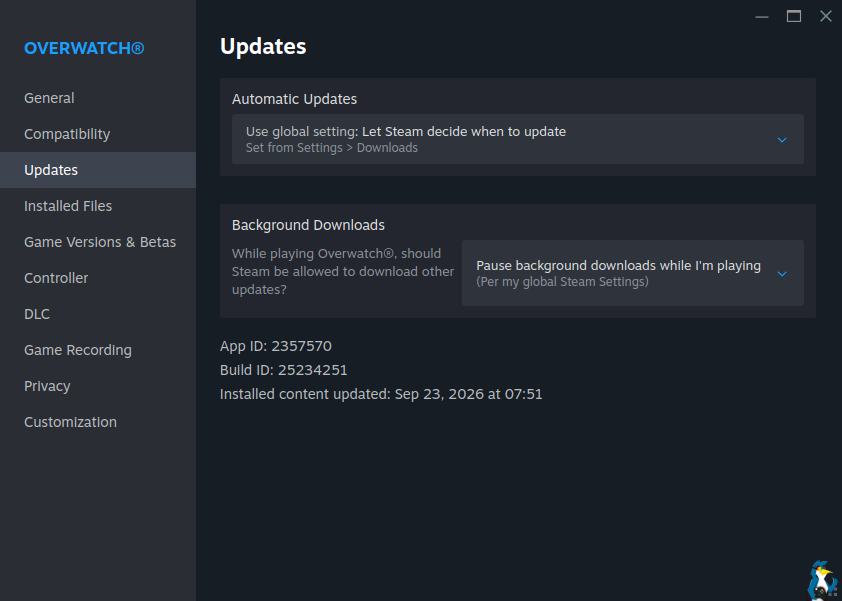Click the Installed content updated date text
The width and height of the screenshot is (842, 601).
pyautogui.click(x=381, y=394)
